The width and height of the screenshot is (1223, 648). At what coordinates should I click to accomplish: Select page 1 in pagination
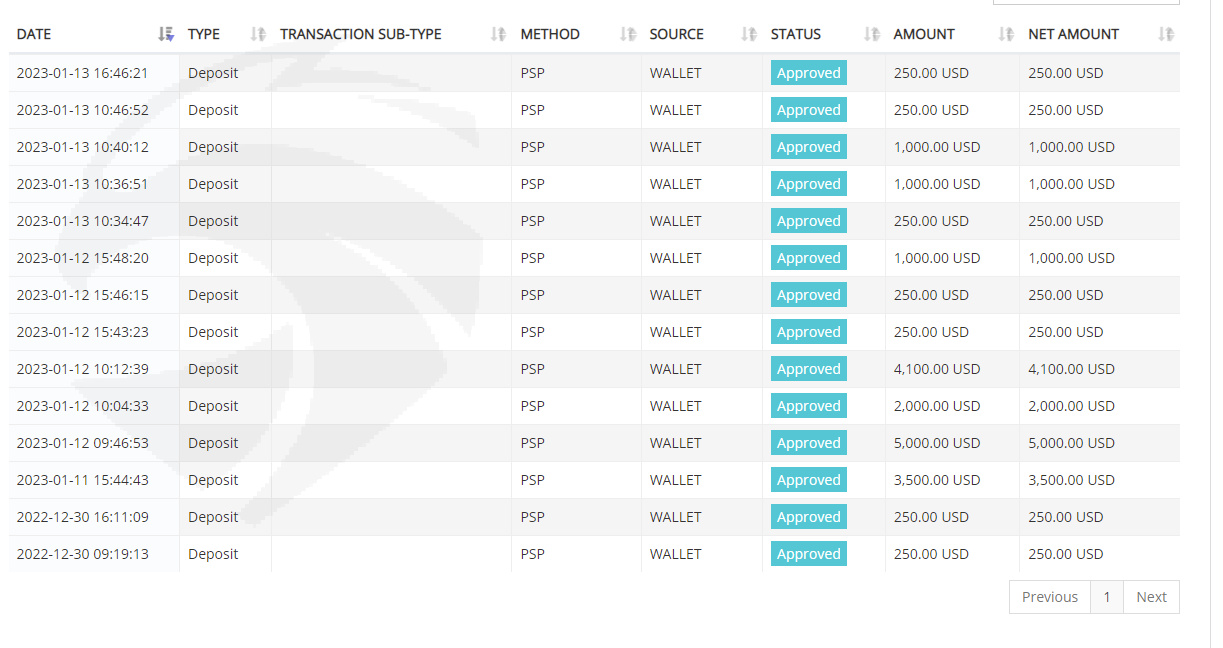[1107, 597]
